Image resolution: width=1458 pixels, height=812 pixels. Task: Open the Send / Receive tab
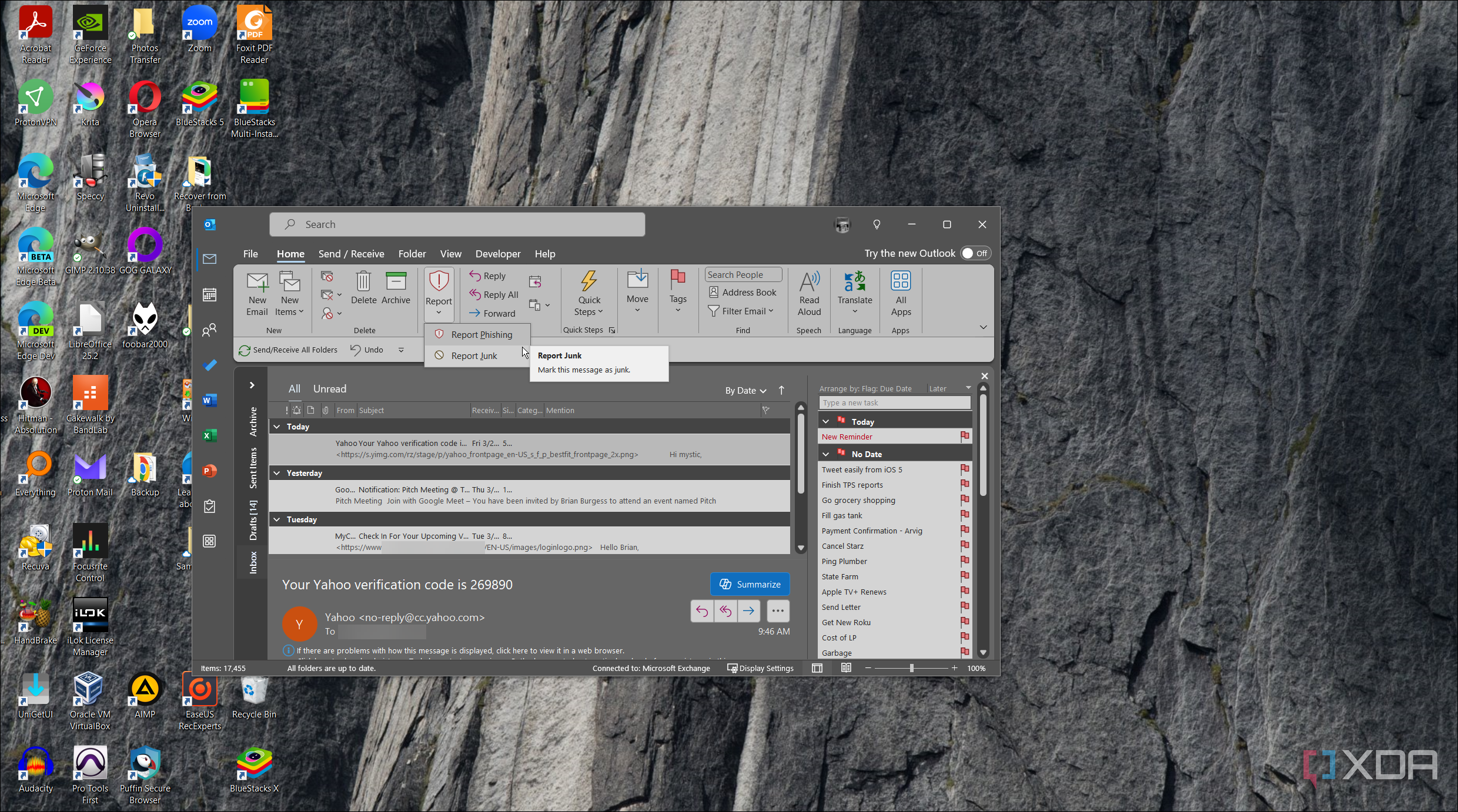[351, 254]
